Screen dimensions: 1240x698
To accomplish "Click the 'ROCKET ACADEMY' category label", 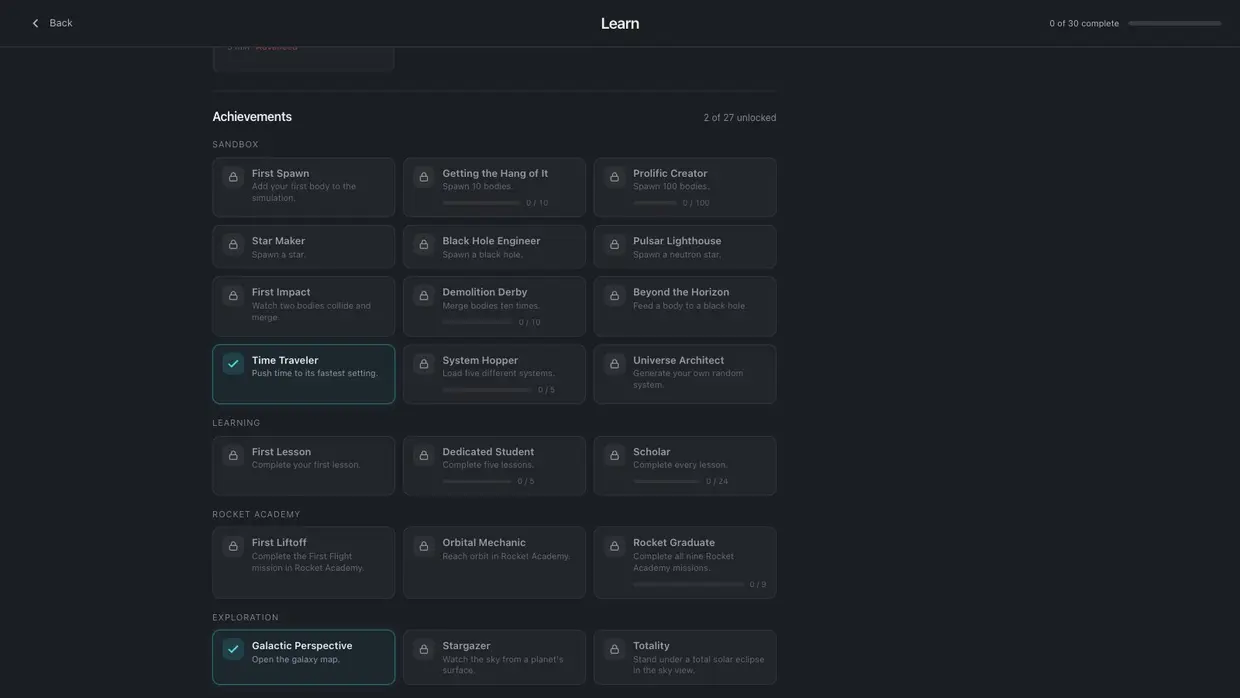I will 256,515.
